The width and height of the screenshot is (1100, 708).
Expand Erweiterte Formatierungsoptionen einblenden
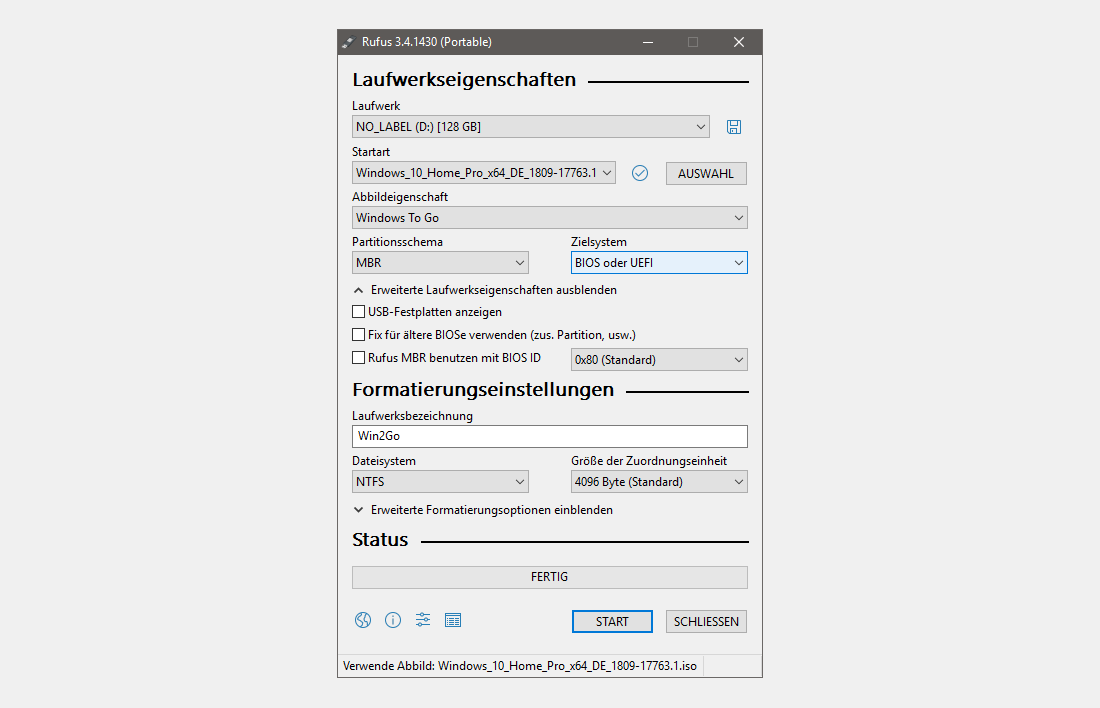pos(483,510)
